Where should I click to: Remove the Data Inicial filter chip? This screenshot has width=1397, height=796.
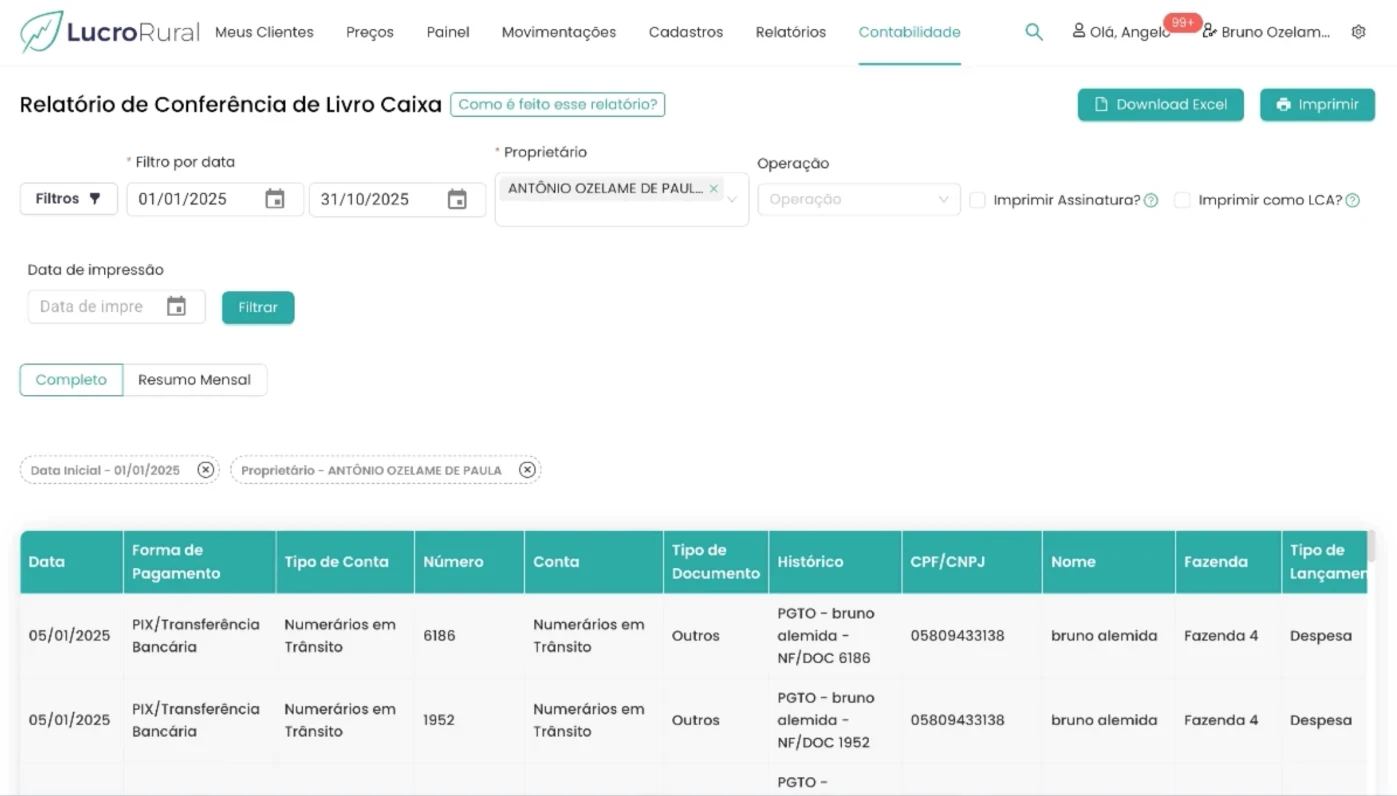(205, 469)
